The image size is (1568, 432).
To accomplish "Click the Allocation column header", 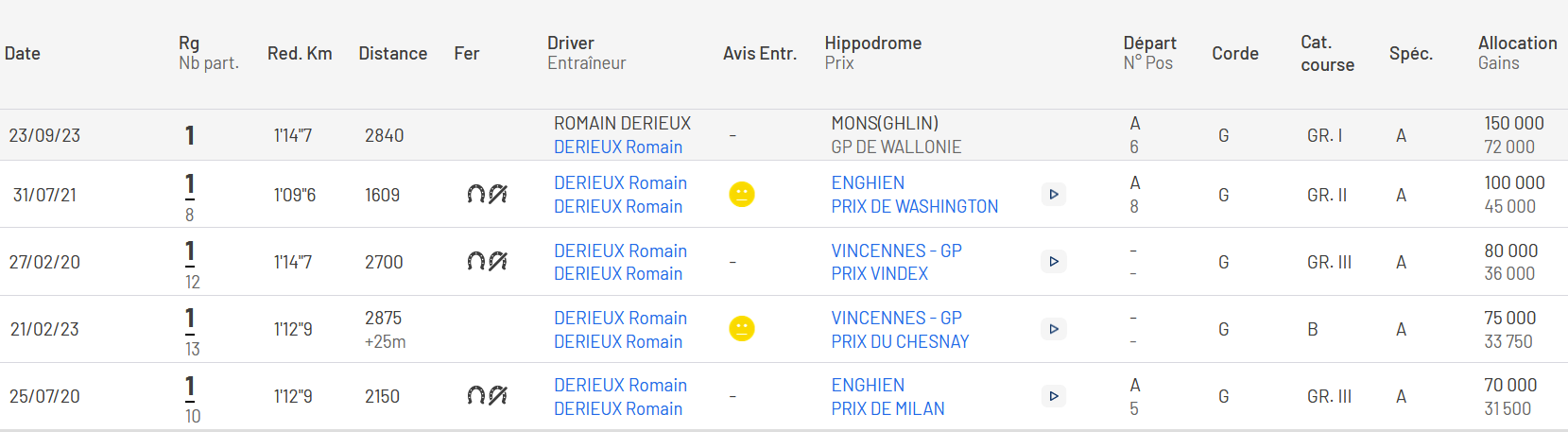I will (1517, 43).
